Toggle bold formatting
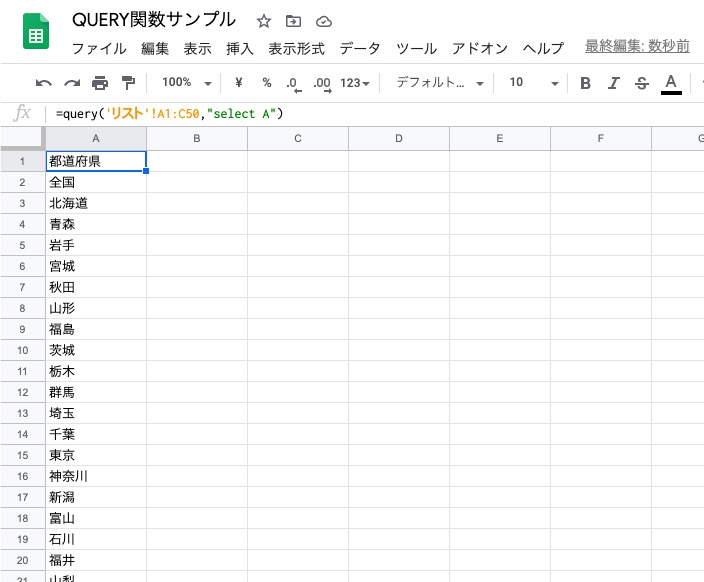 point(586,83)
